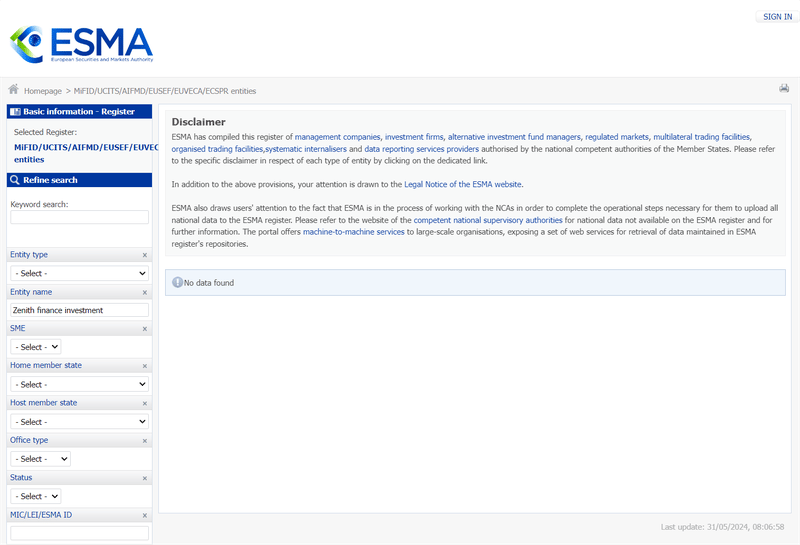The image size is (800, 545).
Task: Remove the Status filter with x
Action: click(144, 478)
